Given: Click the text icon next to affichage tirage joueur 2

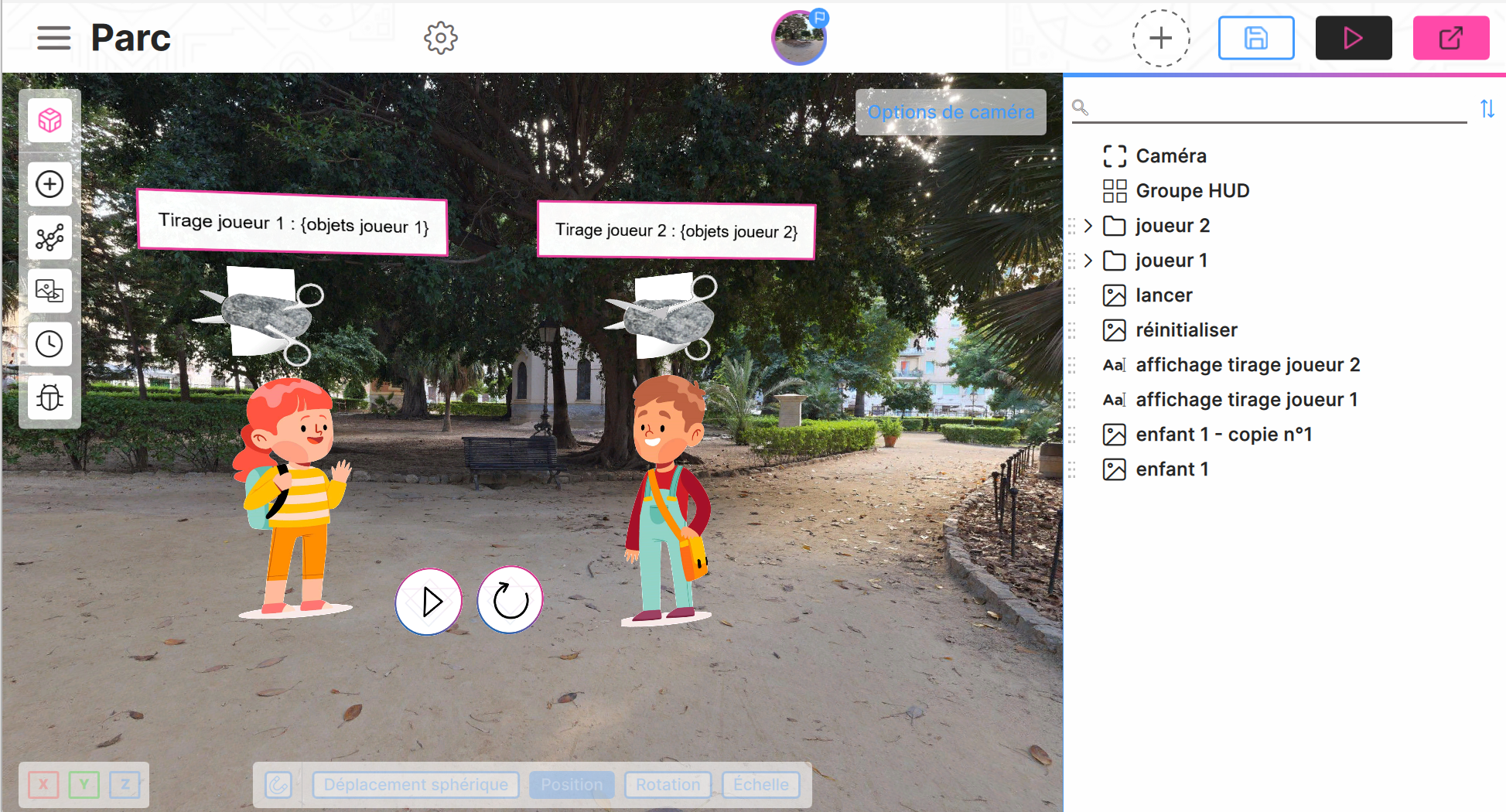Looking at the screenshot, I should pos(1114,365).
